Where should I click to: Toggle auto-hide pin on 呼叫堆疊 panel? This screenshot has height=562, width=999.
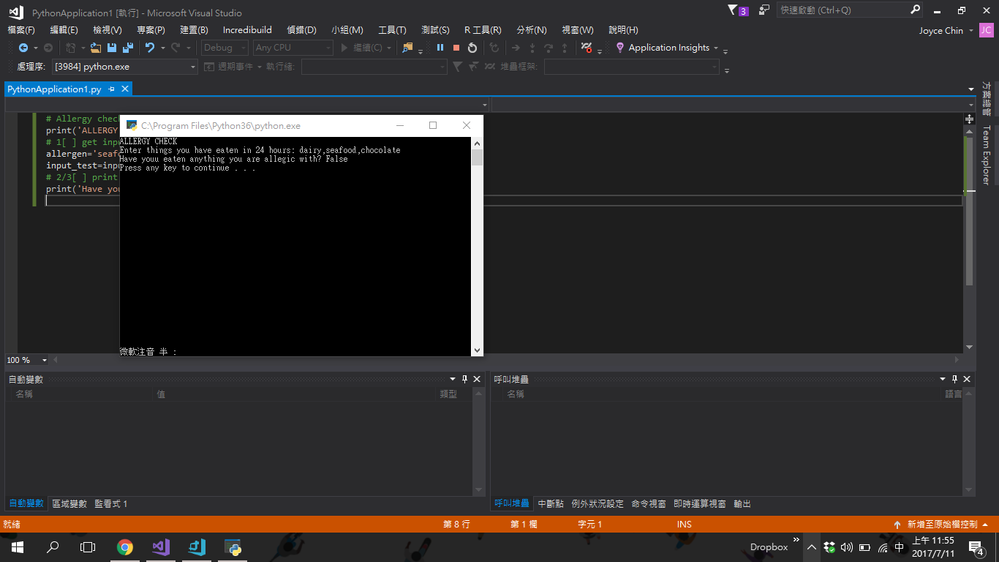point(954,379)
